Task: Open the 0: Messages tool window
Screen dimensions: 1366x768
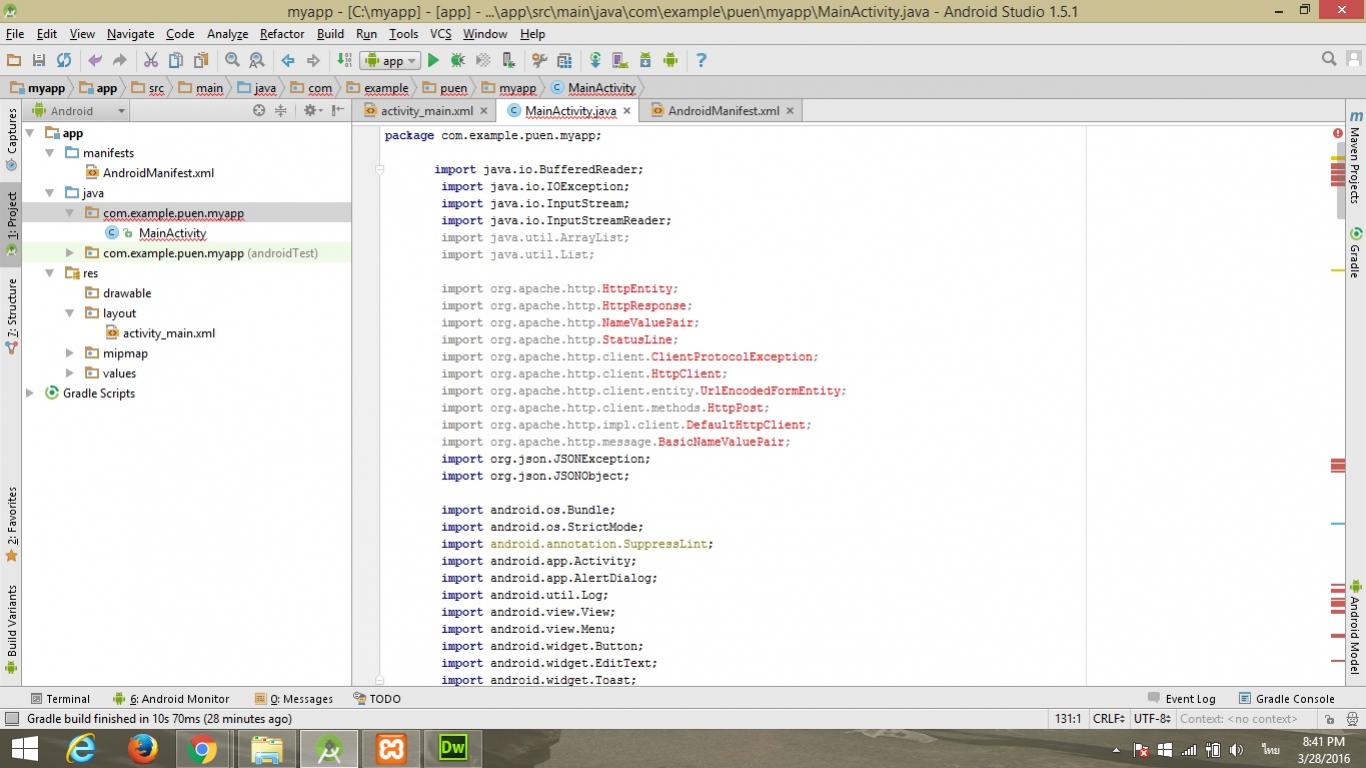Action: click(294, 699)
